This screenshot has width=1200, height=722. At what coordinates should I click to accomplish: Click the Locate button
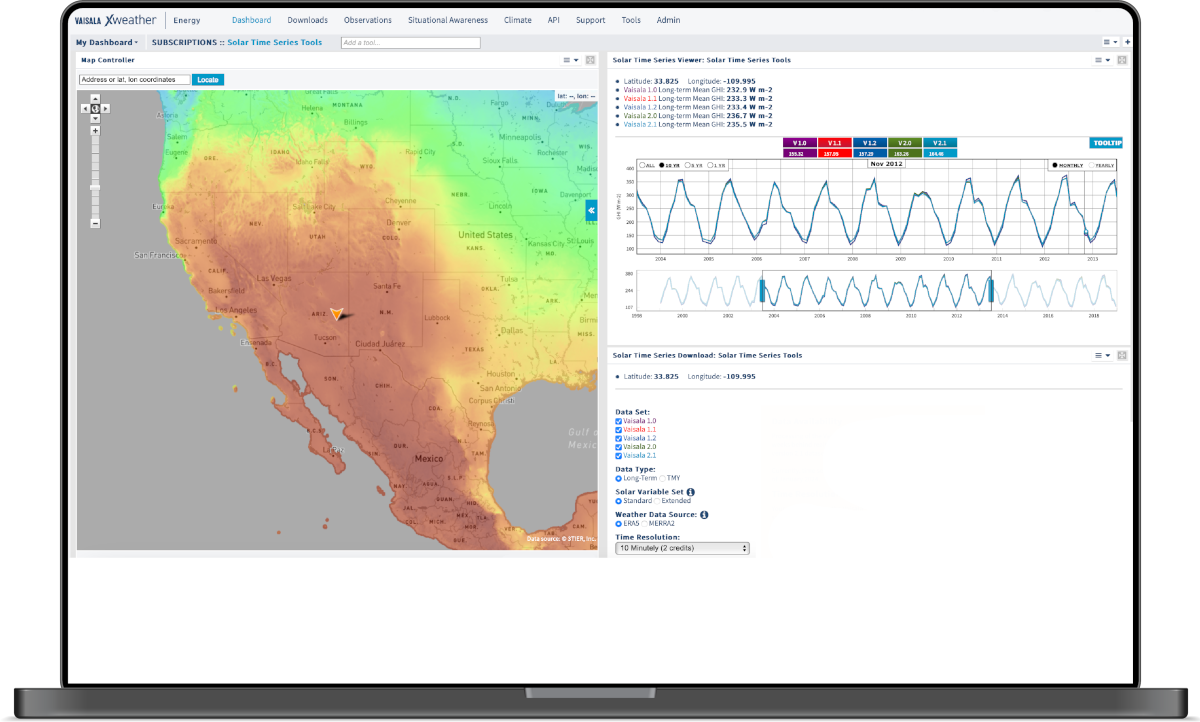(208, 80)
